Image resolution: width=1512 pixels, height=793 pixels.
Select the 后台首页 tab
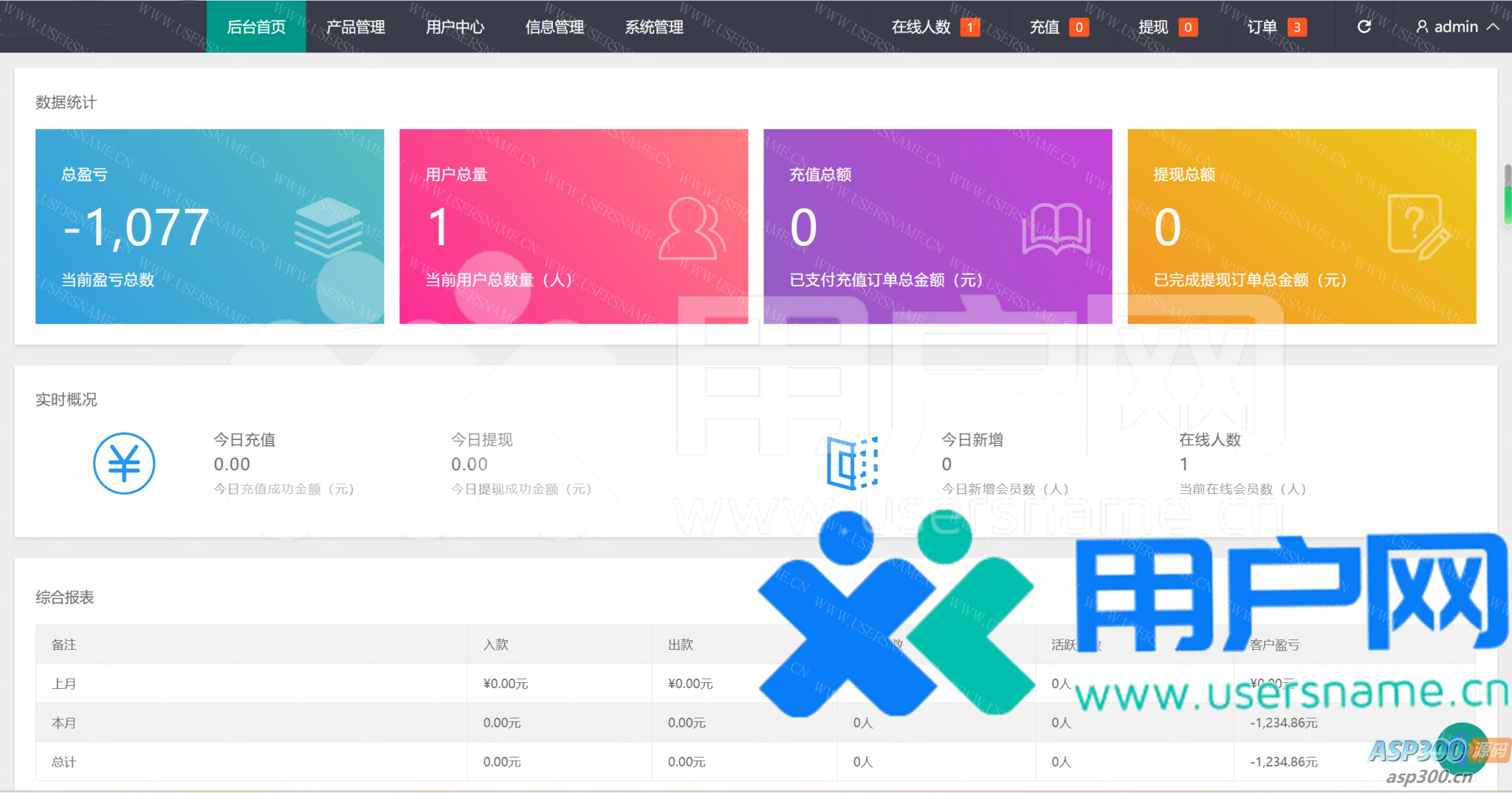pyautogui.click(x=255, y=27)
